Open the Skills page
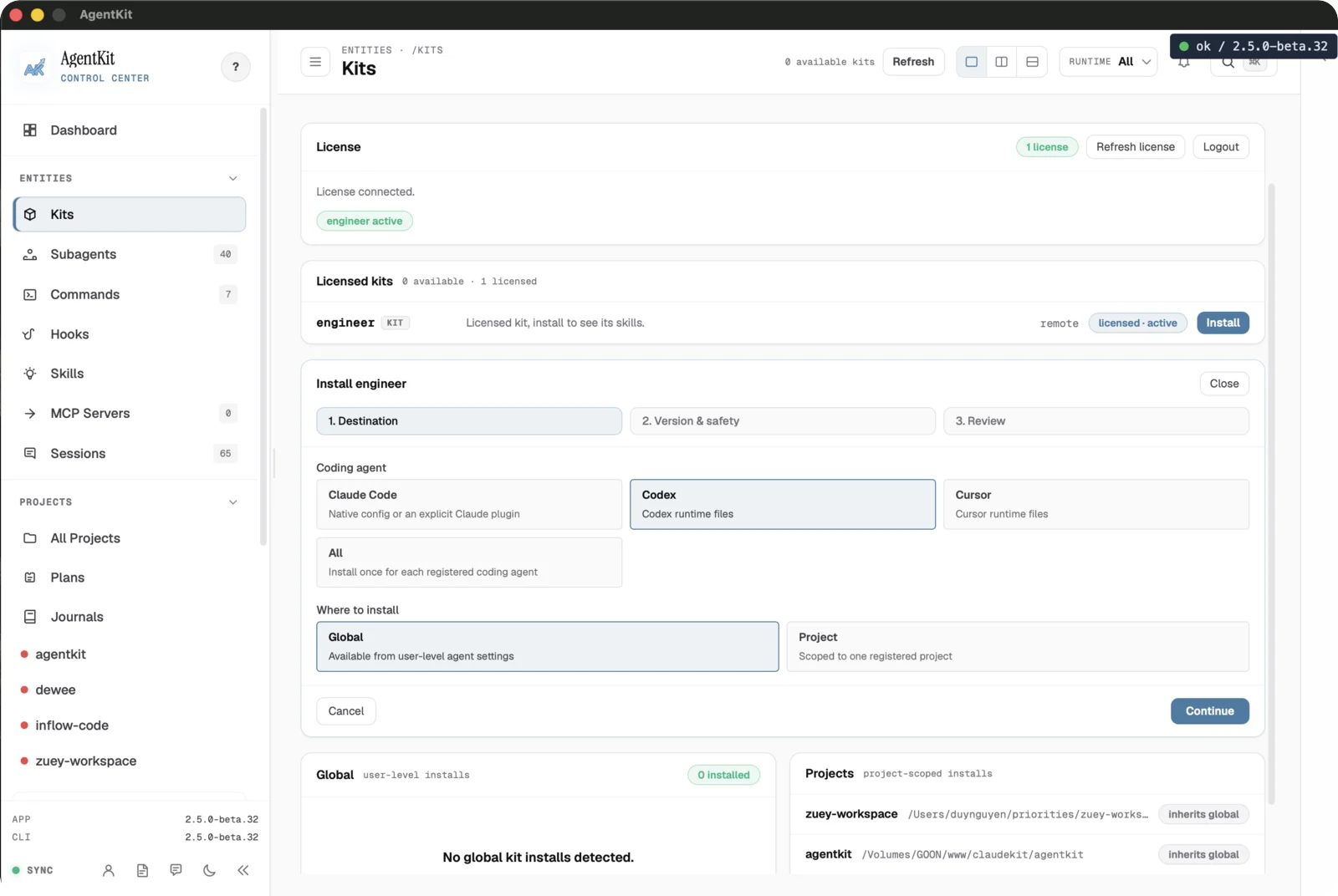The image size is (1338, 896). tap(130, 374)
